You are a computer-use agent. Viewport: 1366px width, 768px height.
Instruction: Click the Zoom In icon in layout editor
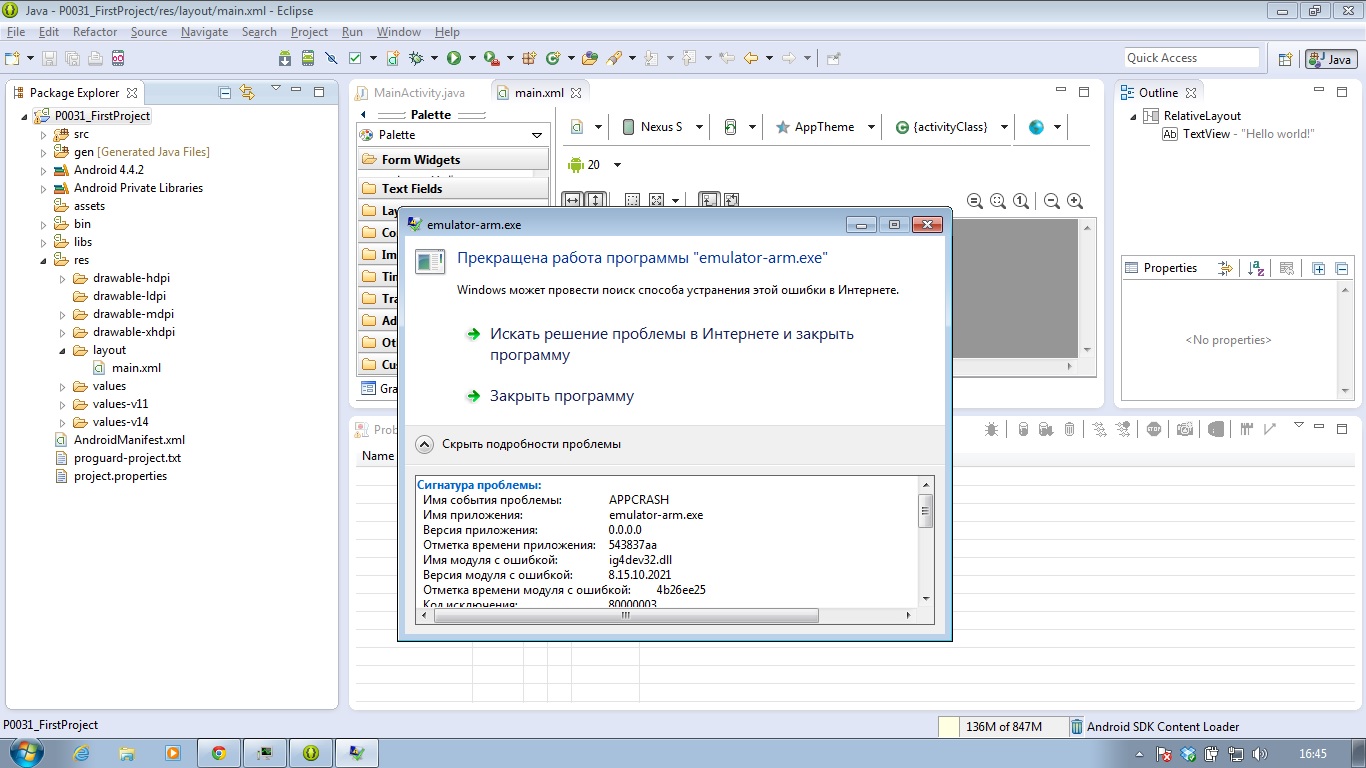(1075, 200)
